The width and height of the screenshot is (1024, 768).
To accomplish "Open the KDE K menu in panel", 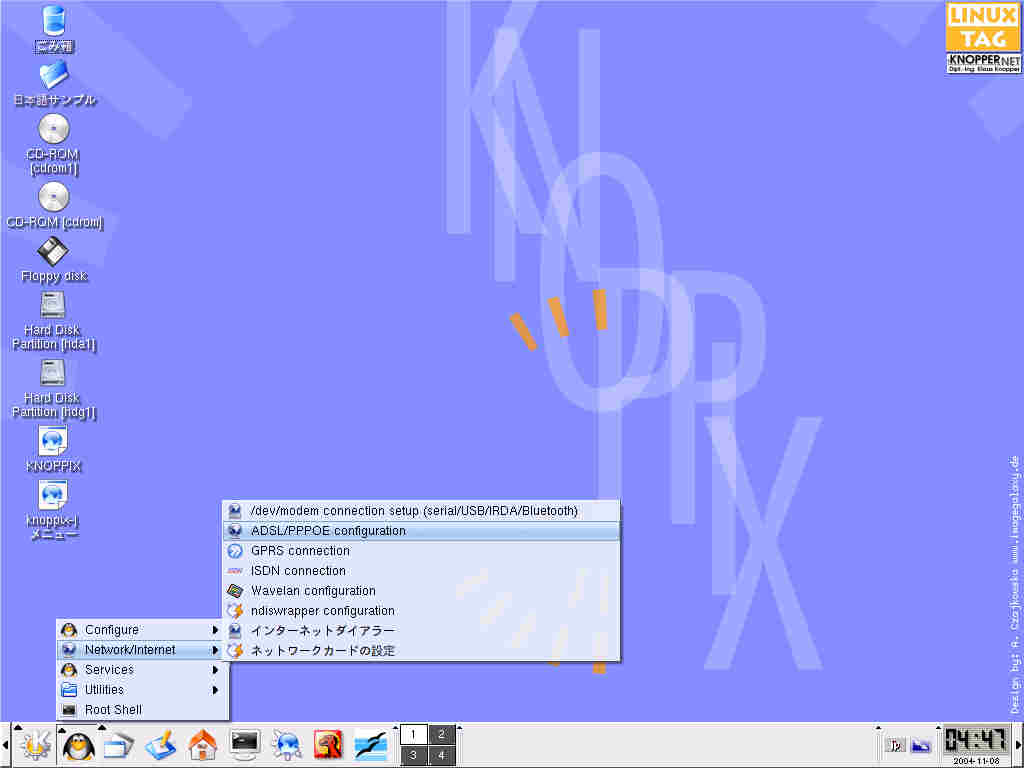I will (x=34, y=746).
